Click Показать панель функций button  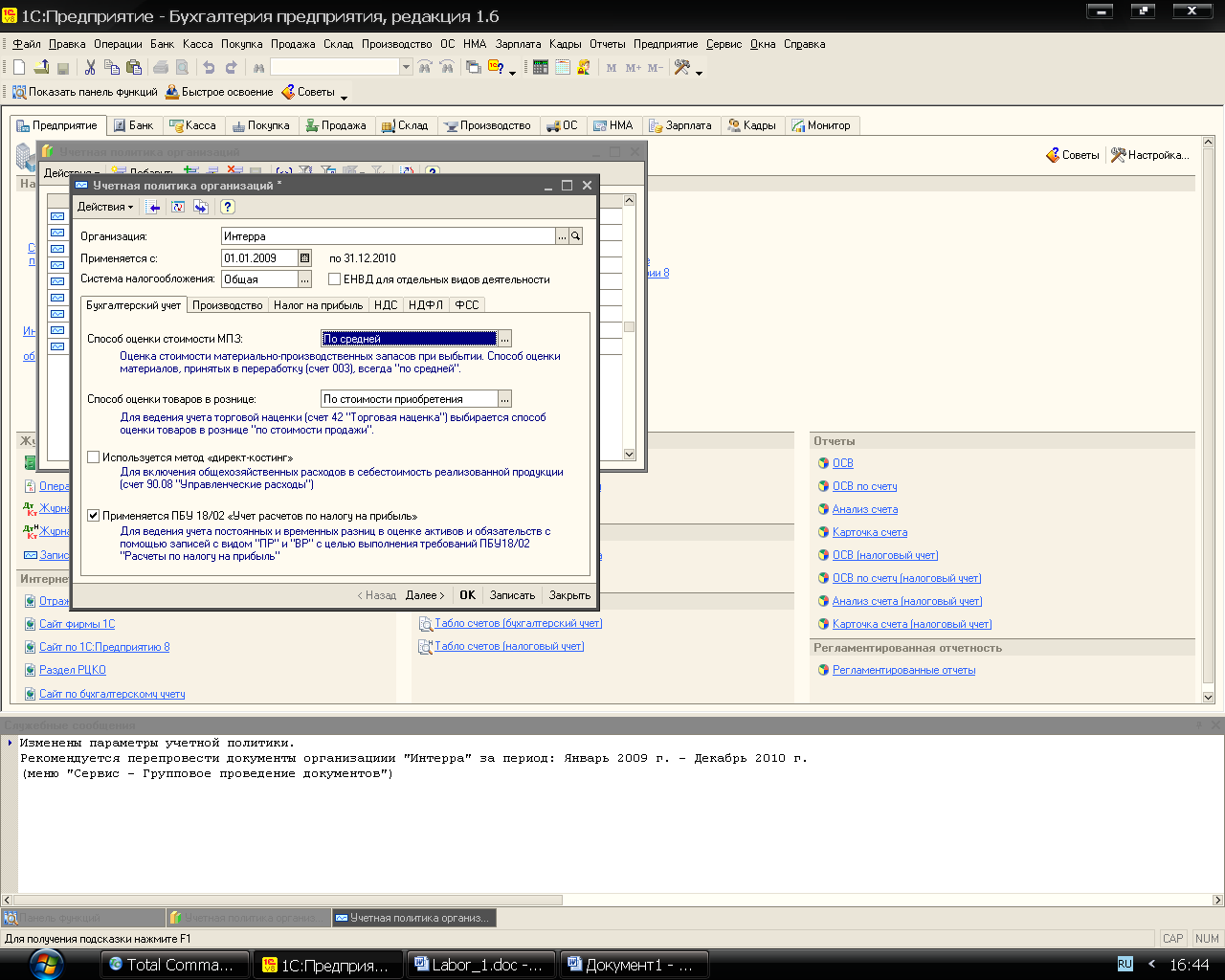84,92
